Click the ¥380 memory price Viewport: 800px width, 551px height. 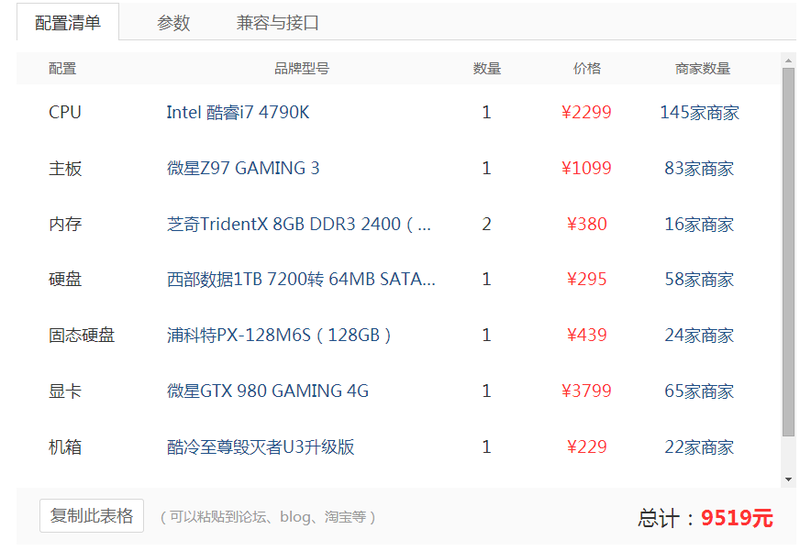587,224
